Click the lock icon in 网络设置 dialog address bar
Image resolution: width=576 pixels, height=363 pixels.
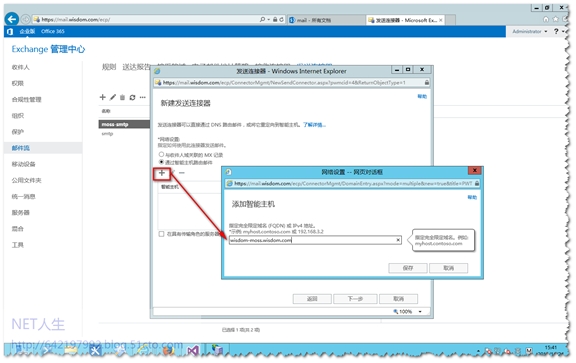476,183
